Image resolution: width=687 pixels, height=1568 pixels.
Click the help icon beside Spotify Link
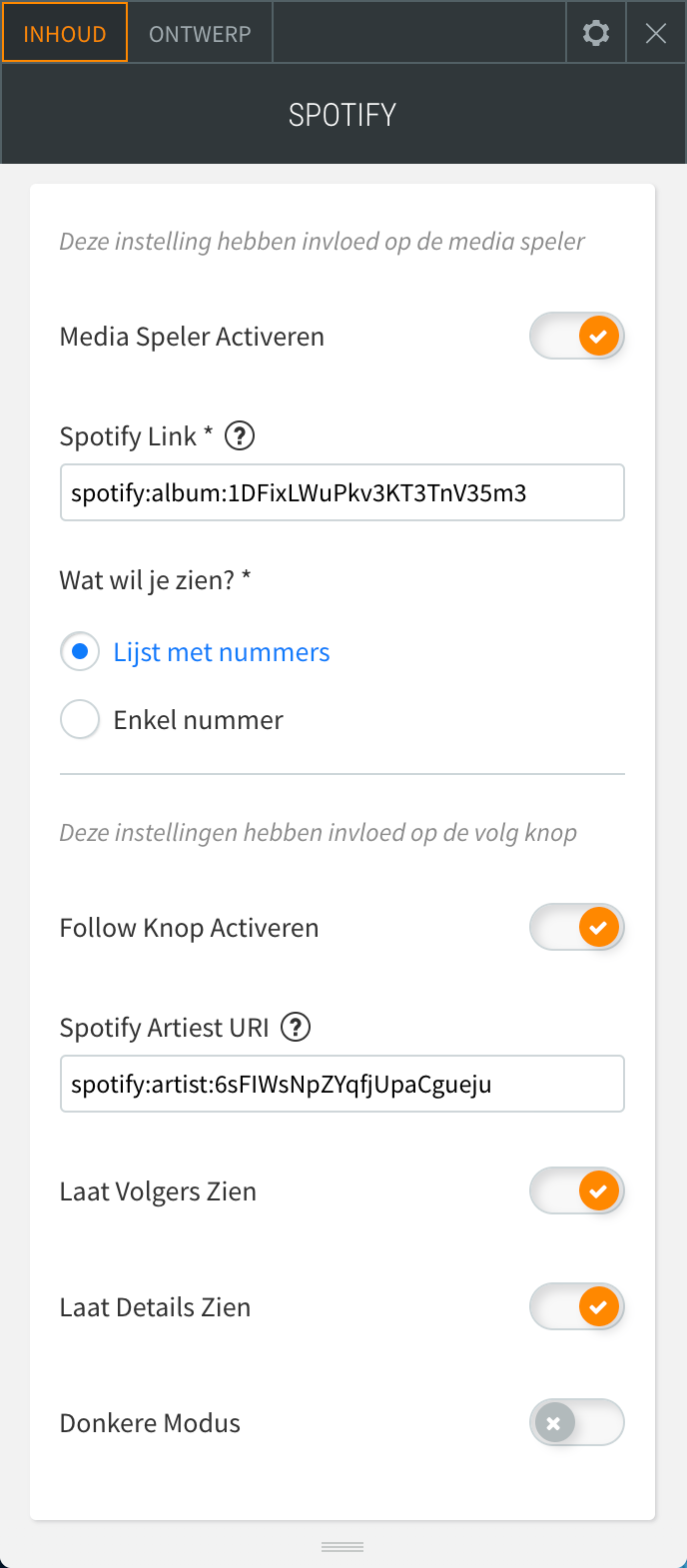pyautogui.click(x=240, y=436)
